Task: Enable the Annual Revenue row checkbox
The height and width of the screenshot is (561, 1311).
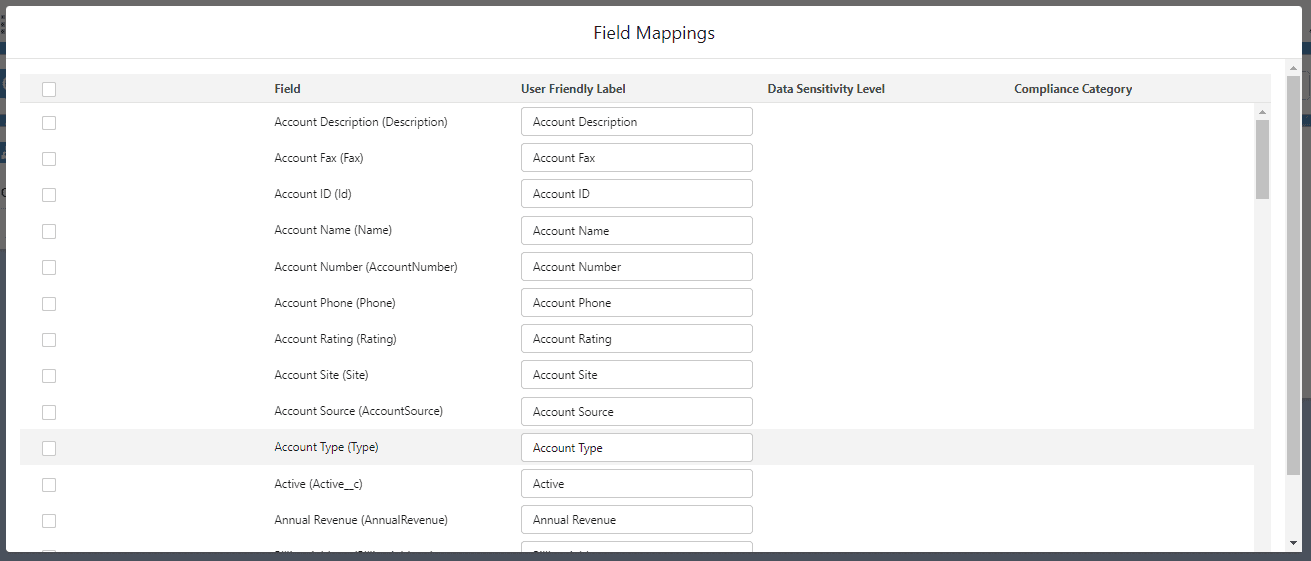Action: pyautogui.click(x=49, y=520)
